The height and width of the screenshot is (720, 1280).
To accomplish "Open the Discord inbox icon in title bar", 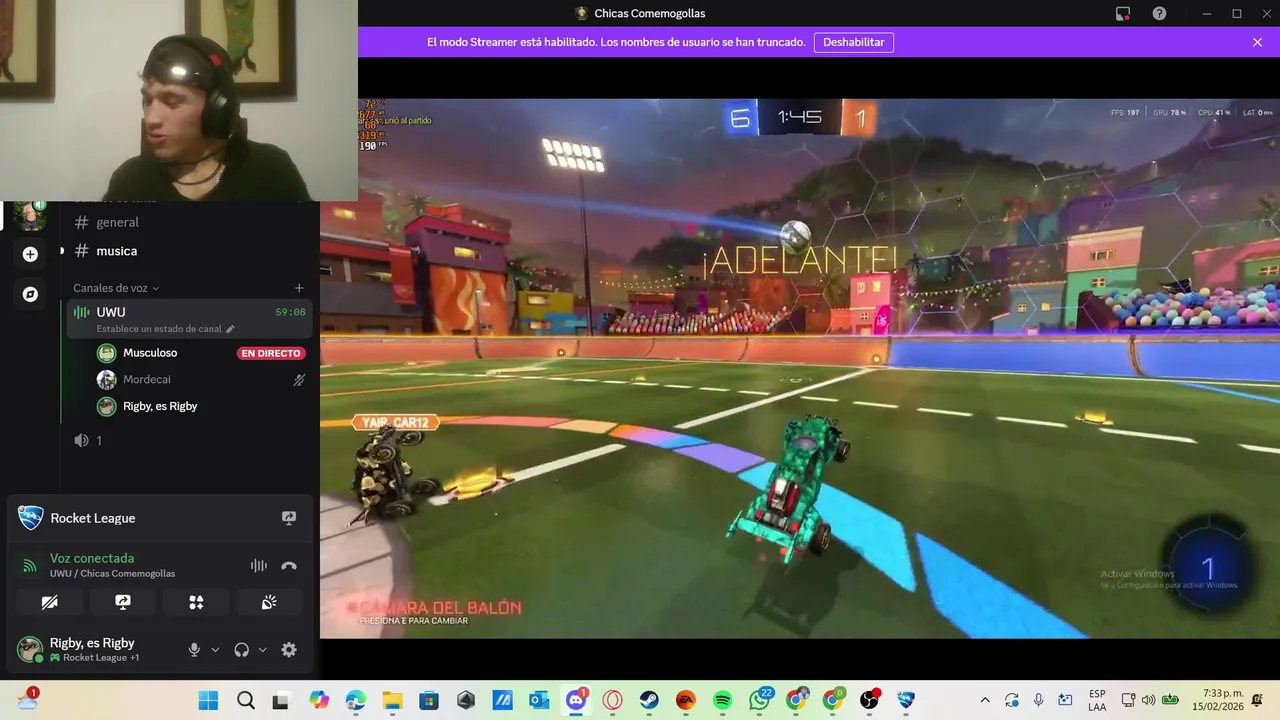I will pos(1123,13).
